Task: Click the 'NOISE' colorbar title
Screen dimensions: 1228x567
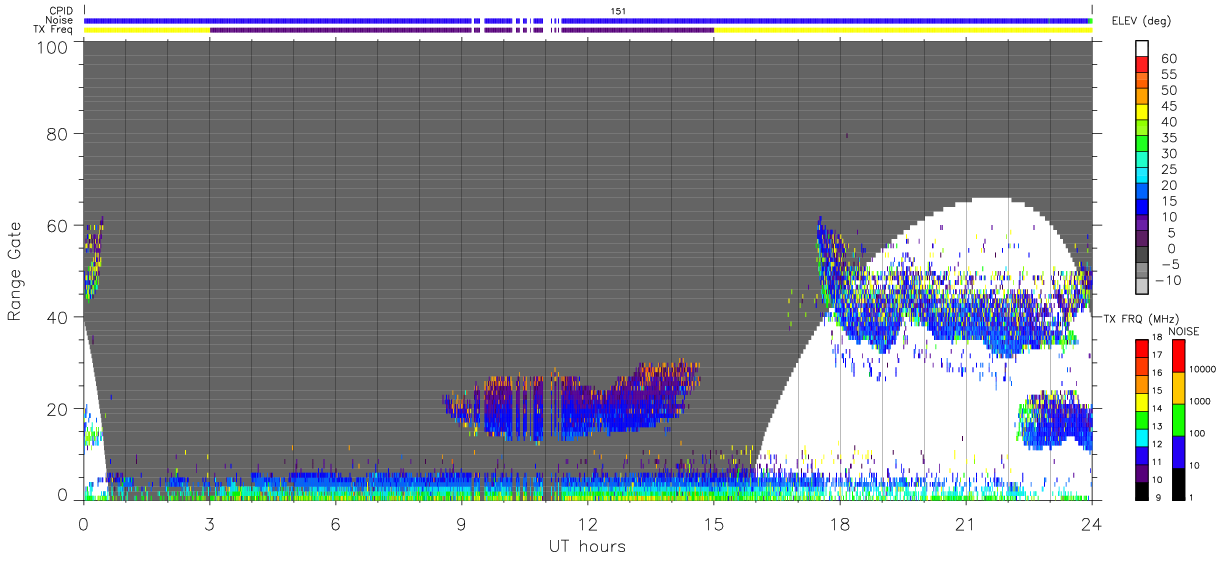Action: pos(1183,331)
